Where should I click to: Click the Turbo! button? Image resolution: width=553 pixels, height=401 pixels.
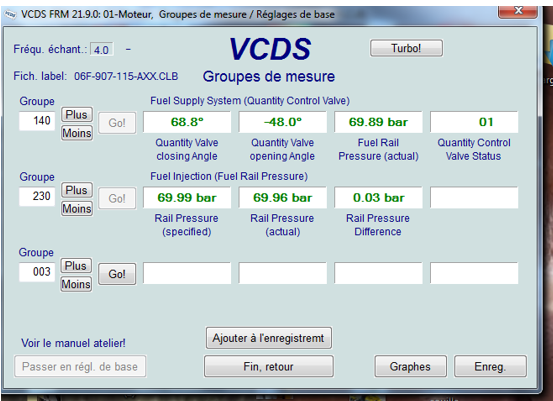tap(406, 48)
